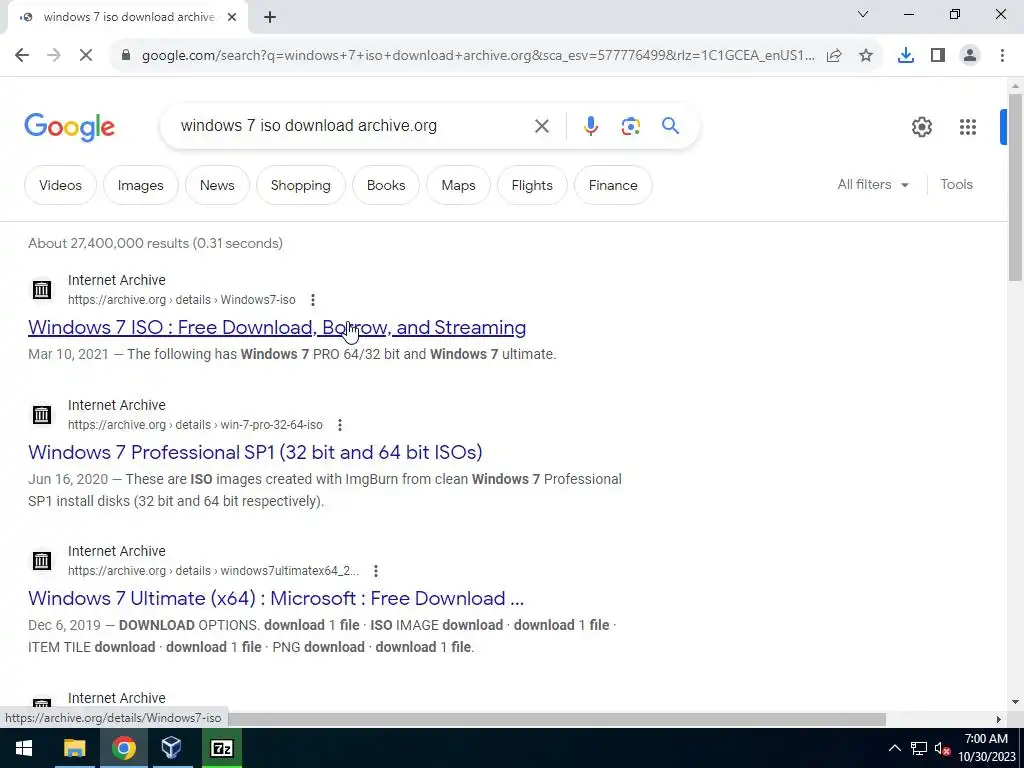Open VirtualBox from taskbar
Image resolution: width=1024 pixels, height=768 pixels.
click(171, 748)
